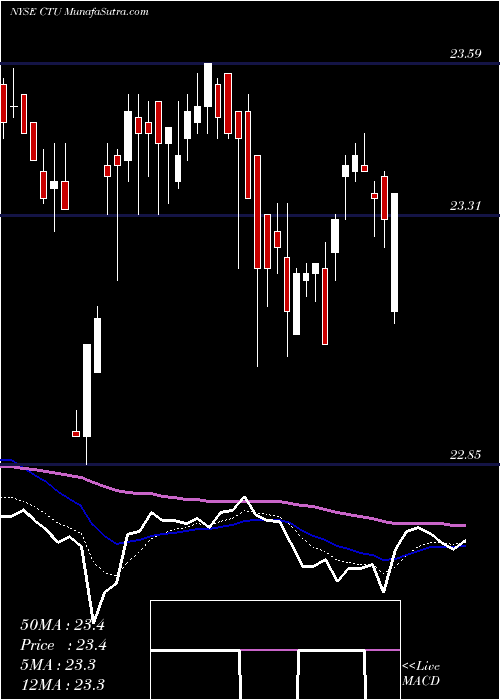The height and width of the screenshot is (700, 500).
Task: Click the MACD histogram box
Action: pos(275,650)
